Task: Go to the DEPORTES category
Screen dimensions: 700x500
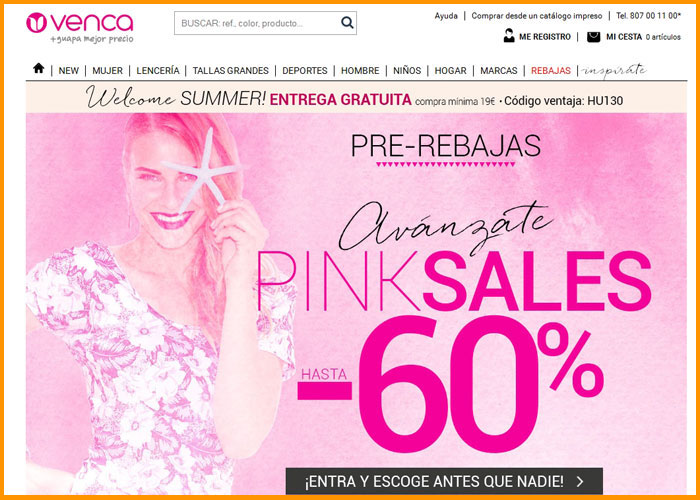Action: 305,71
